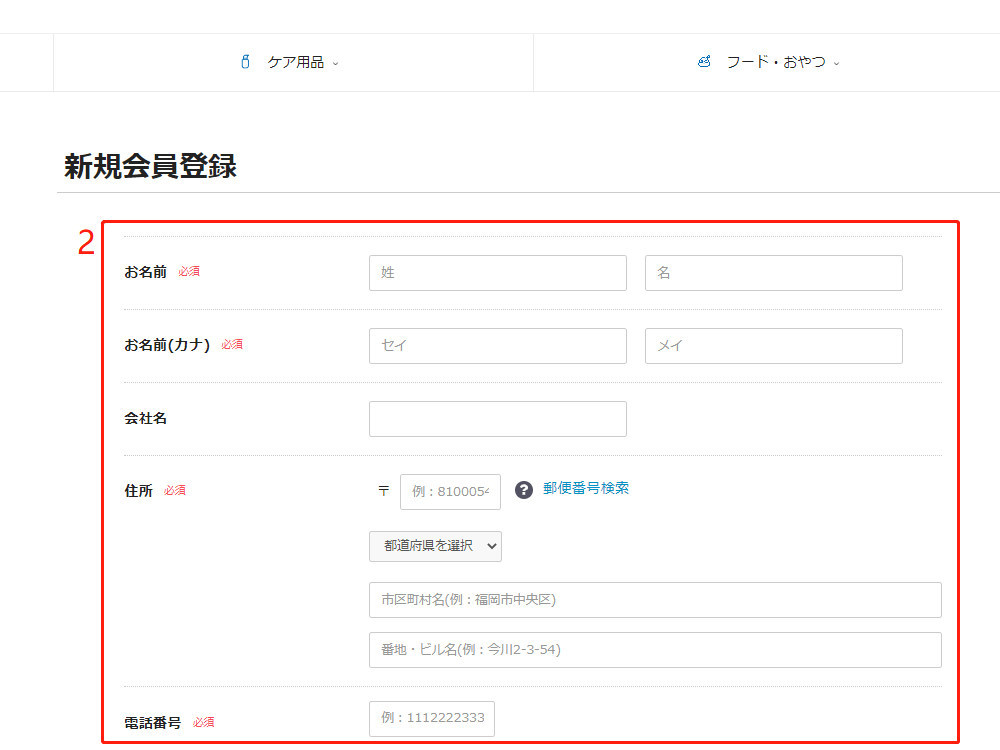The width and height of the screenshot is (1000, 750).
Task: Focus the 番地・ビル名 street address field
Action: tap(655, 650)
